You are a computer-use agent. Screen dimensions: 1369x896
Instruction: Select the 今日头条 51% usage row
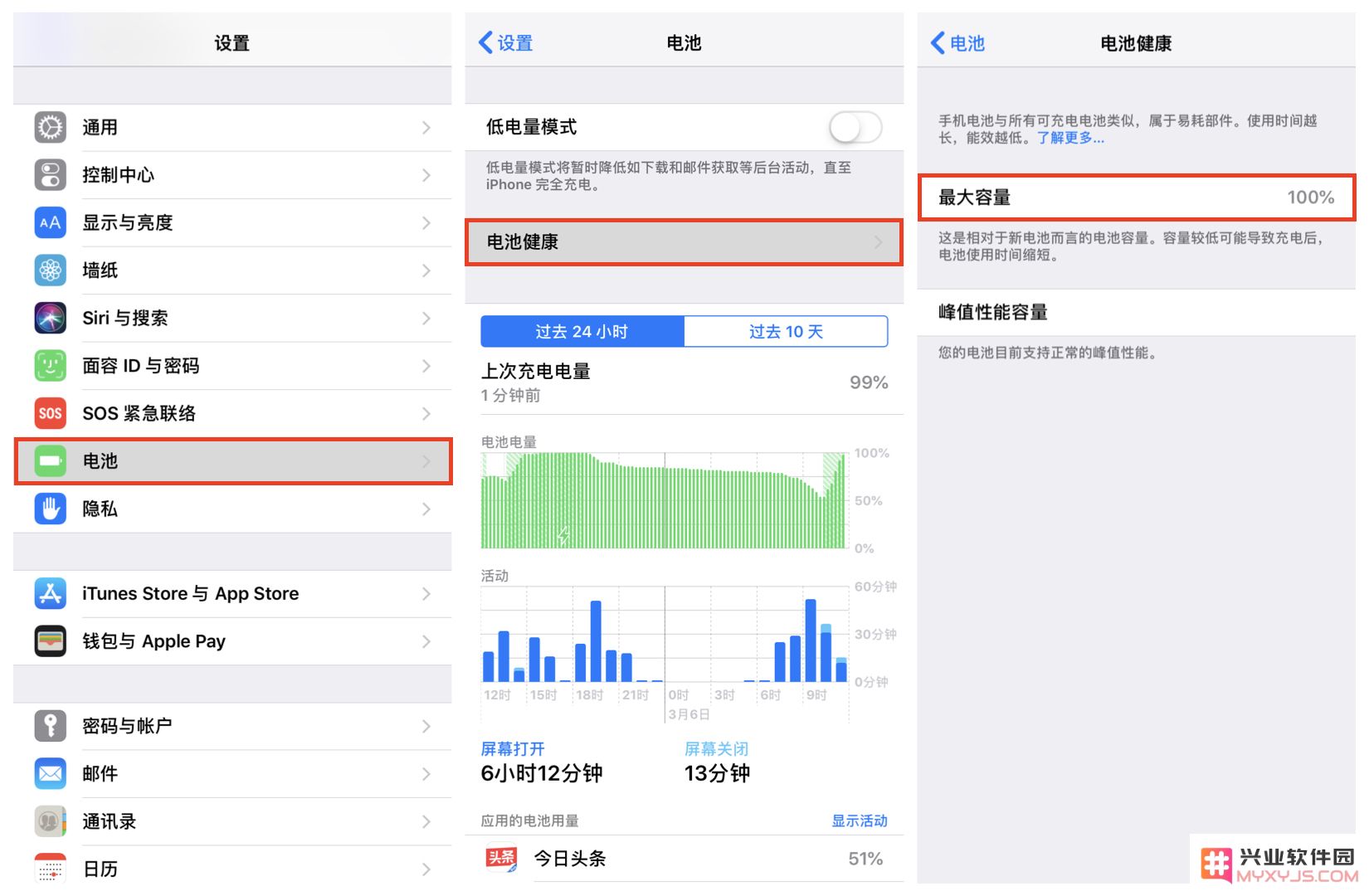[684, 859]
